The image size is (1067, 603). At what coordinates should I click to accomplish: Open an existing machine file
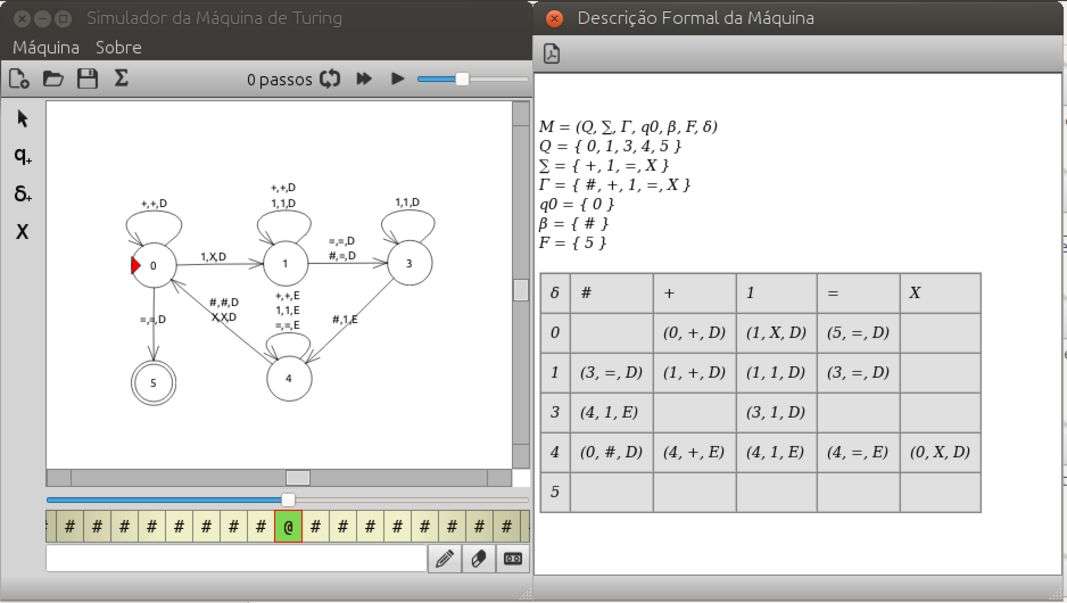pos(53,79)
